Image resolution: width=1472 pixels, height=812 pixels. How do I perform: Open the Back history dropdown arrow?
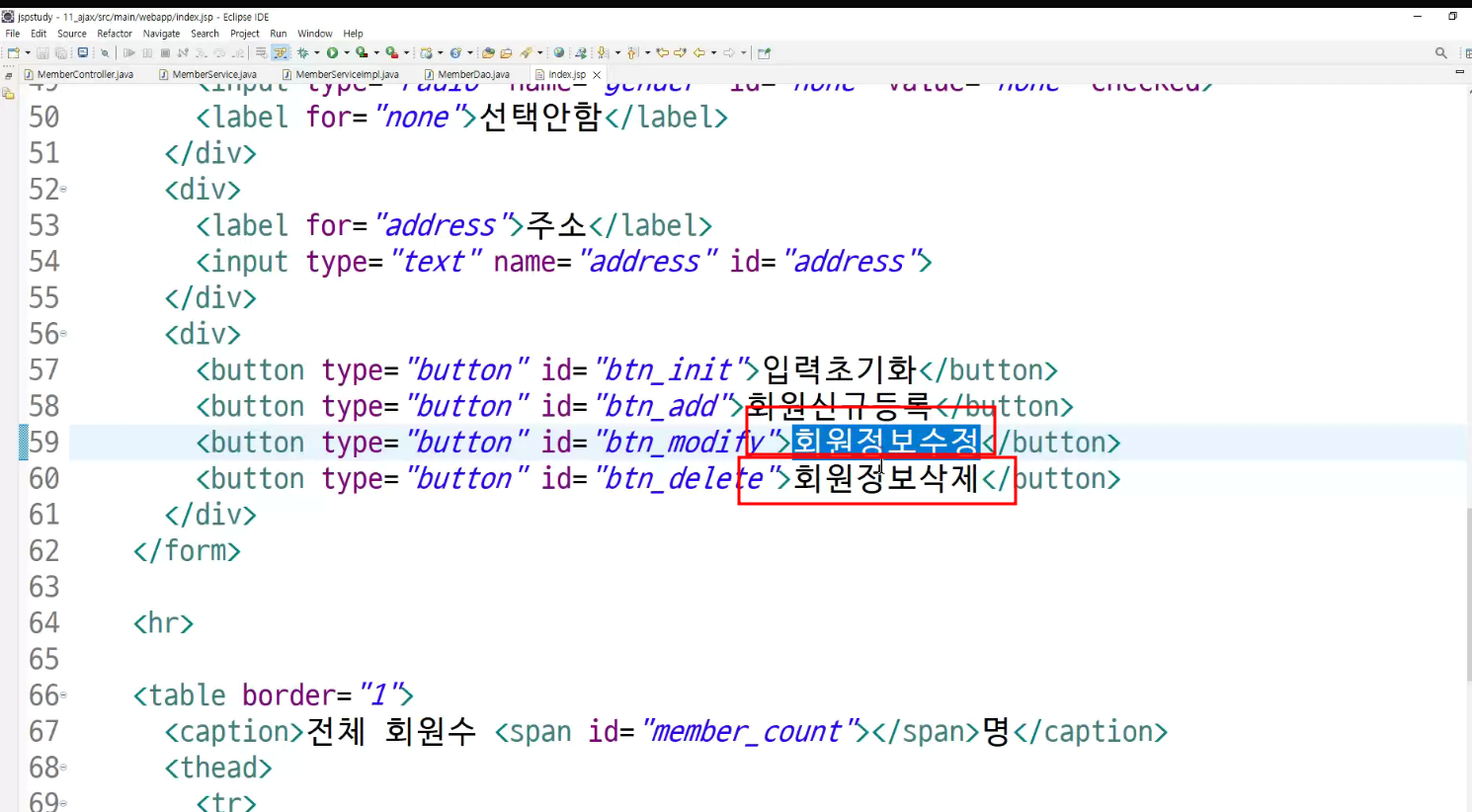[x=713, y=52]
